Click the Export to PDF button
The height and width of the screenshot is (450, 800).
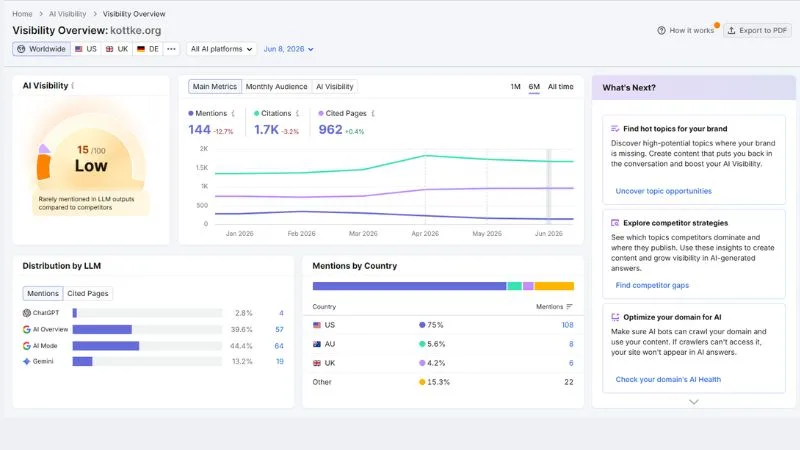[757, 31]
